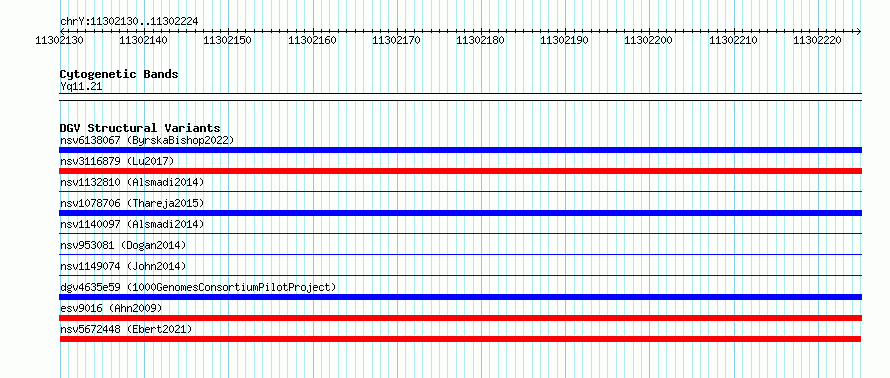Click the red bar under esv9016
The image size is (890, 378).
pos(460,318)
